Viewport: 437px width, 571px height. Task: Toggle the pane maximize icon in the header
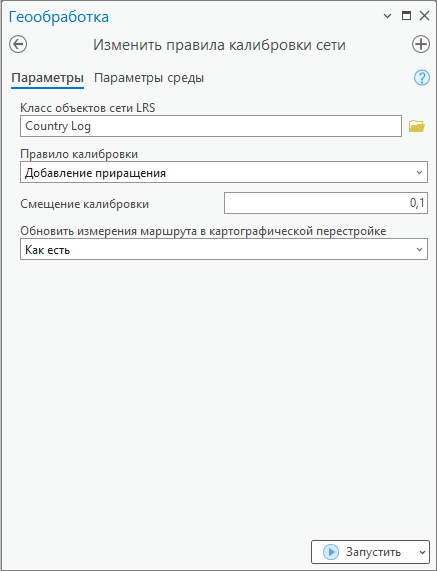(406, 16)
